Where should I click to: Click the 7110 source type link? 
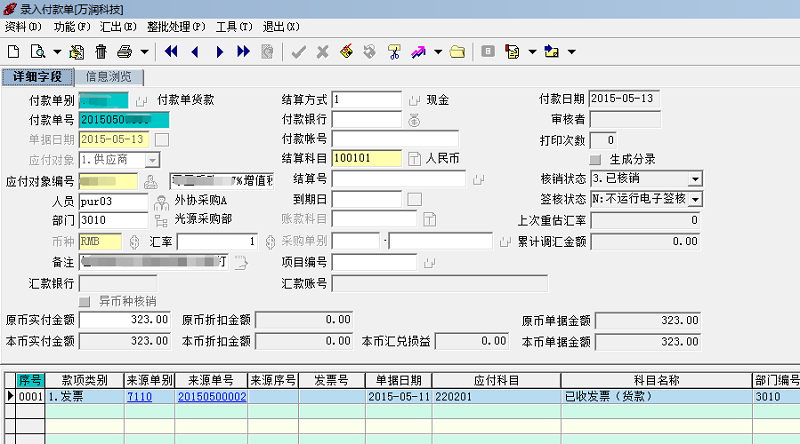tap(139, 397)
